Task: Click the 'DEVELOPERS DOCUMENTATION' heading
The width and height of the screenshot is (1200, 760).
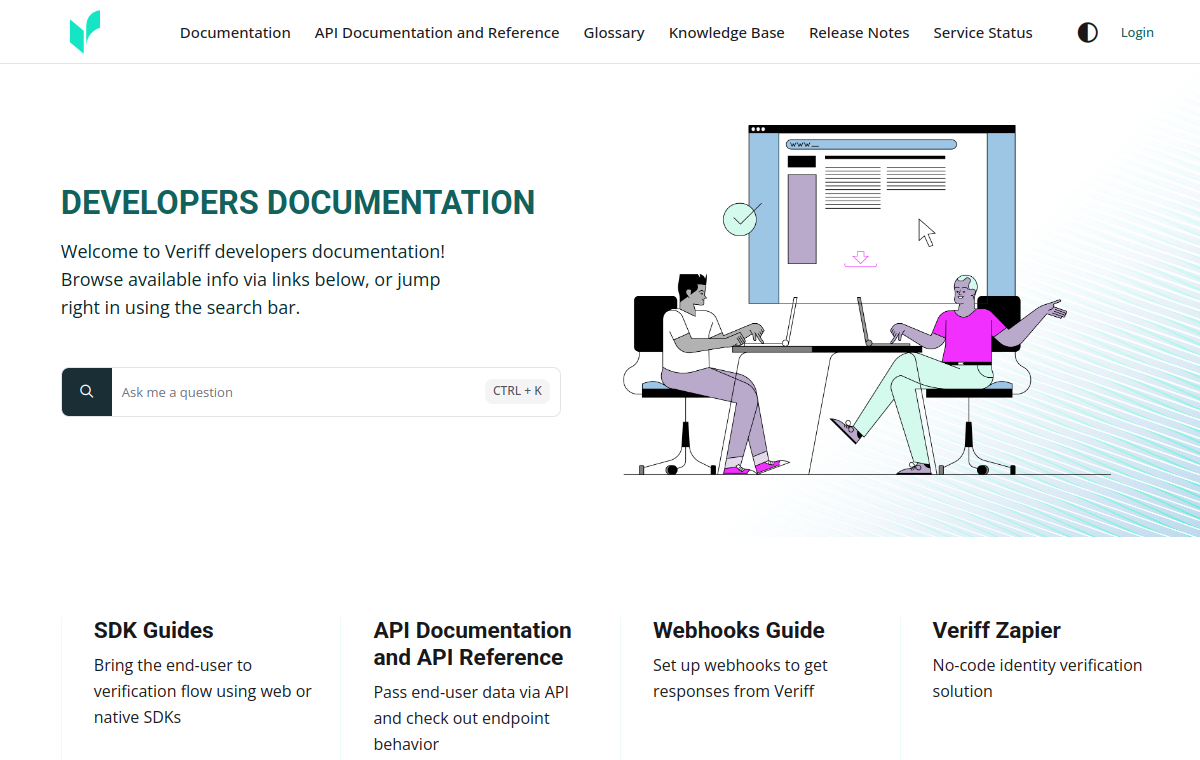Action: (x=298, y=202)
